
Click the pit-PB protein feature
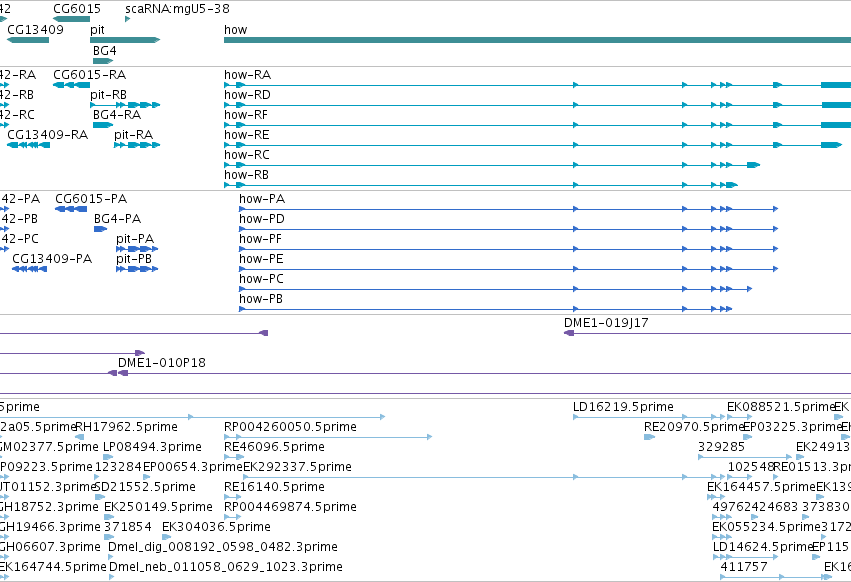point(137,269)
